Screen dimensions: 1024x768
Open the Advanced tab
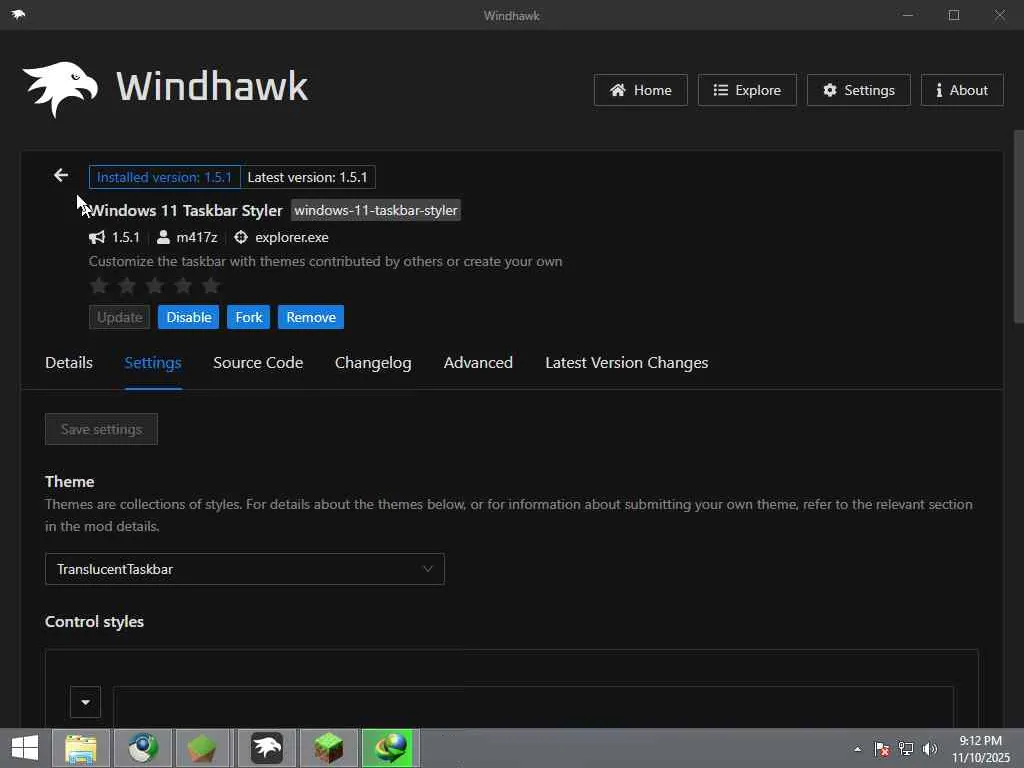click(x=478, y=363)
